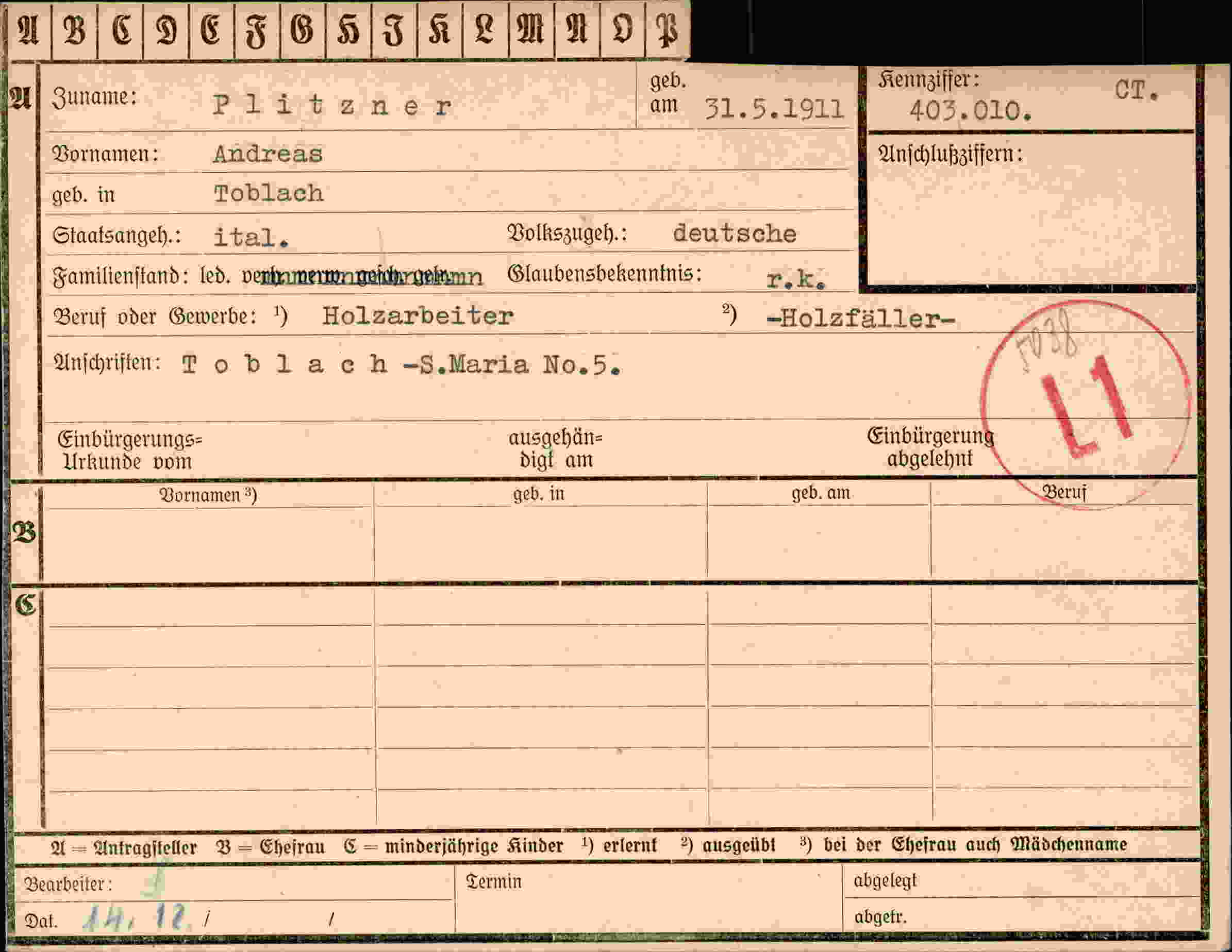Screen dimensions: 1232x952
Task: Select the letter K index tab
Action: [440, 30]
